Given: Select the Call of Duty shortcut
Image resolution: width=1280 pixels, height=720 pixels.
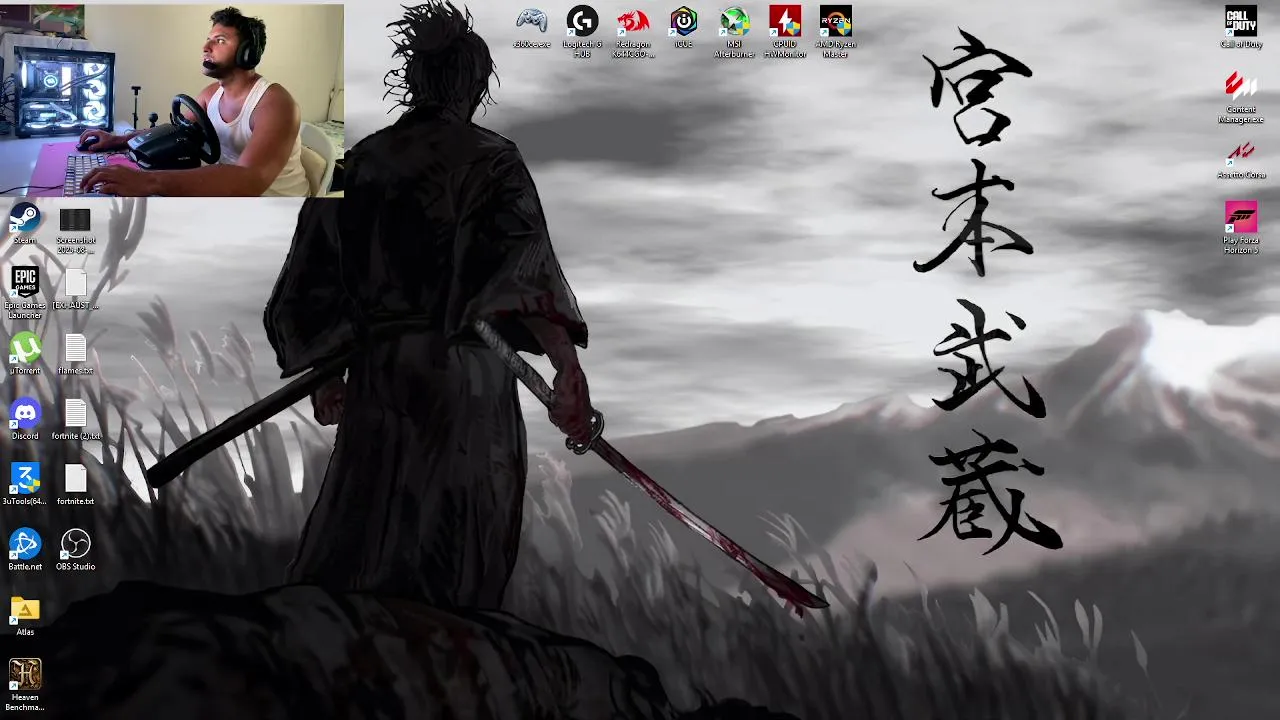Looking at the screenshot, I should pyautogui.click(x=1241, y=27).
